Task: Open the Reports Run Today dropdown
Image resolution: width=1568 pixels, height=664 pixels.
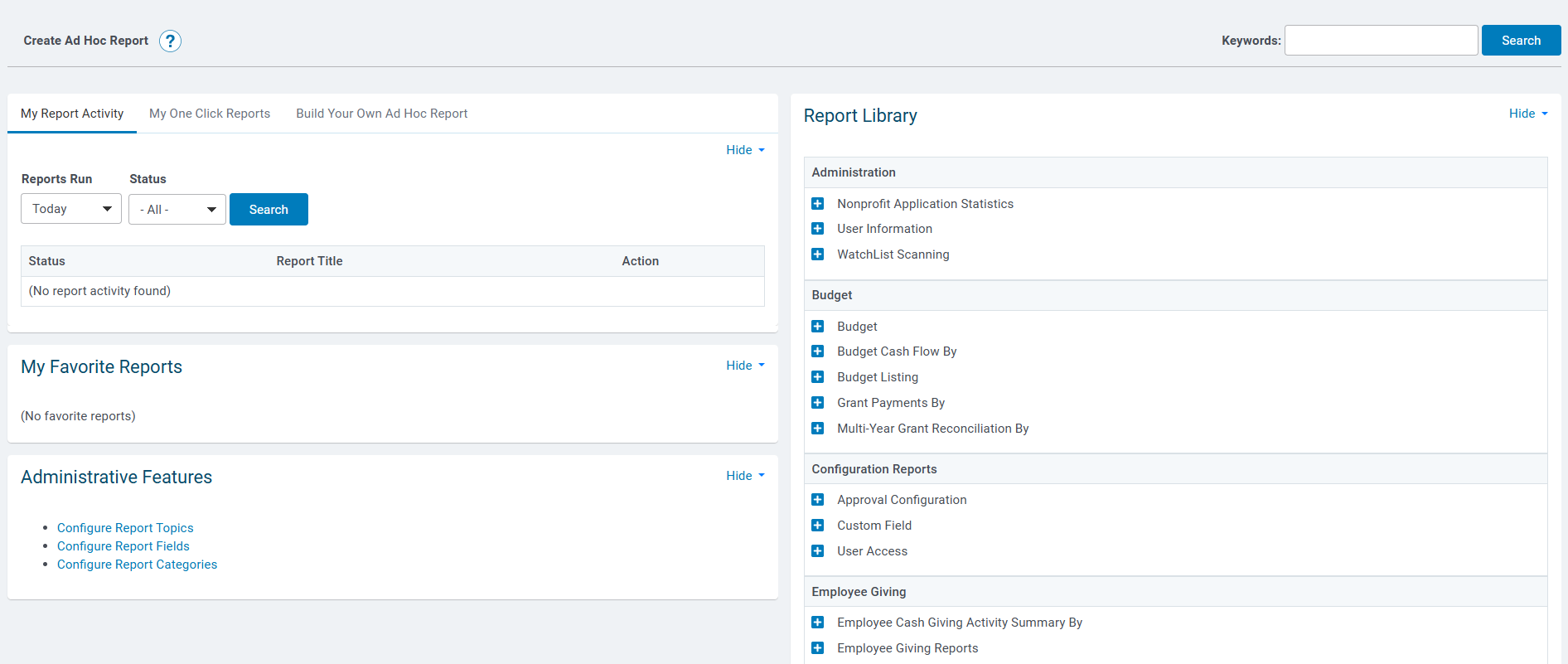Action: [x=71, y=209]
